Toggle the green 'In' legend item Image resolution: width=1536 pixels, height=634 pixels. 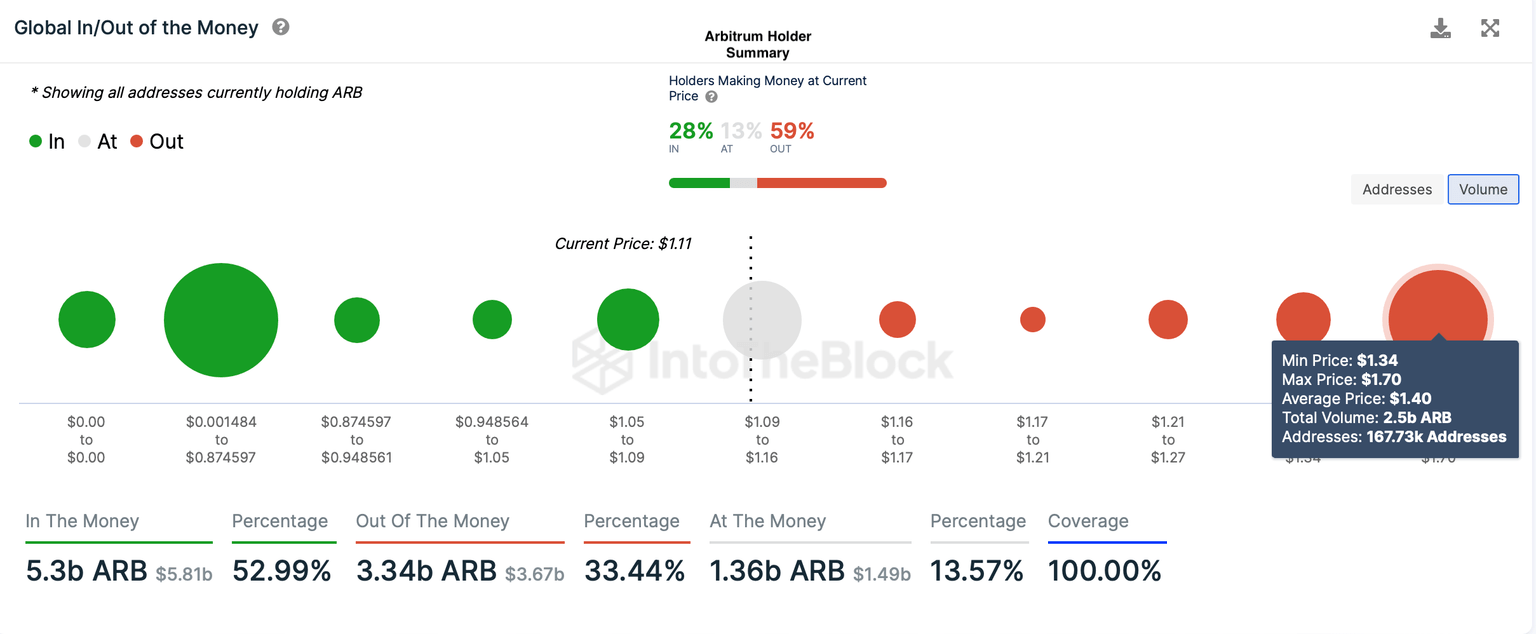(x=47, y=142)
